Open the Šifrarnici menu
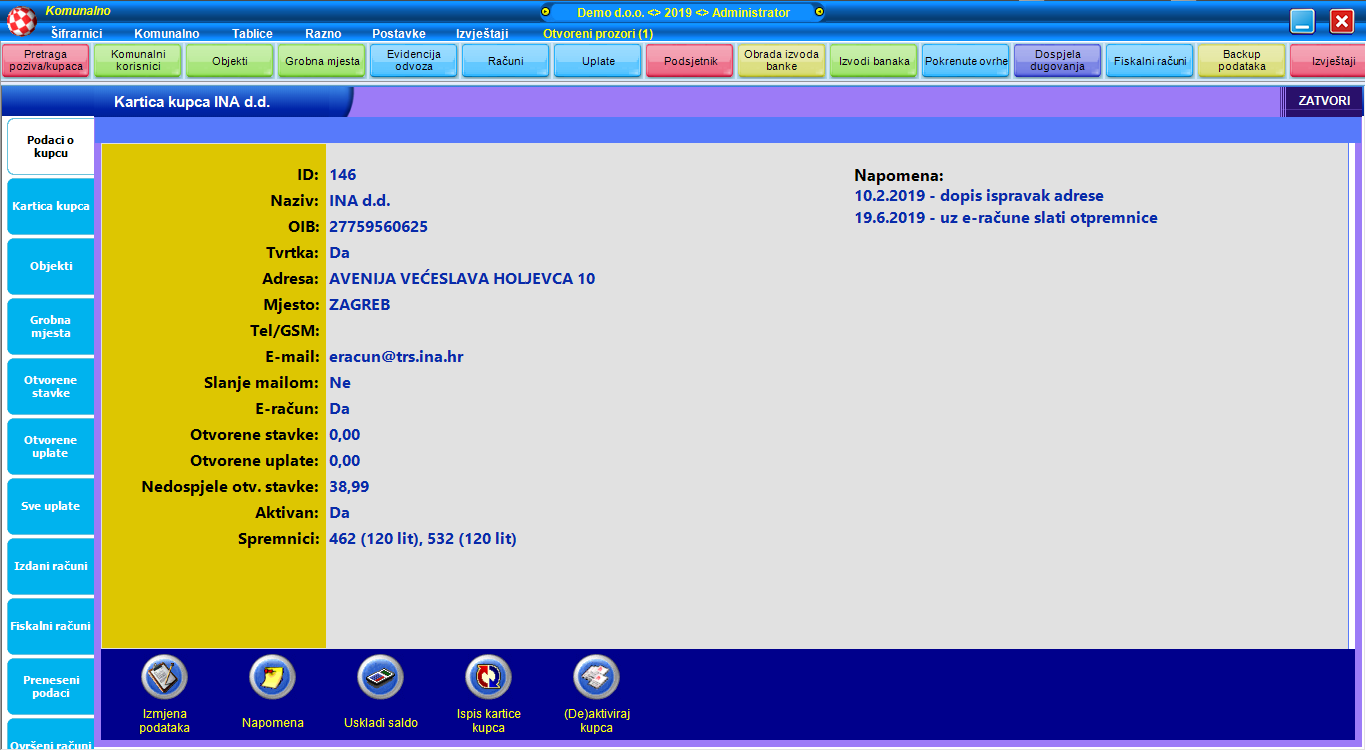 [x=77, y=33]
